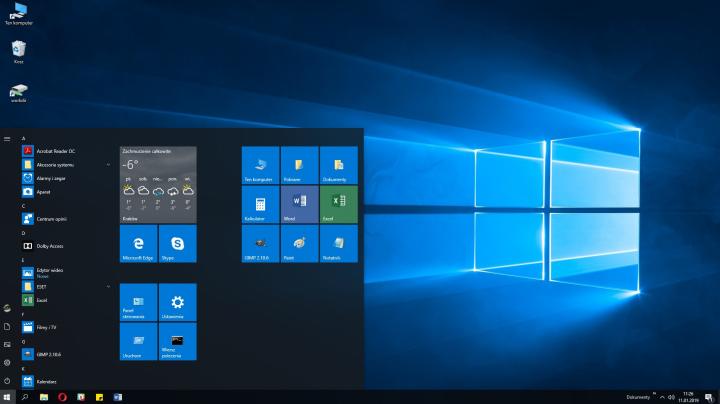Viewport: 720px width, 404px height.
Task: Select the Kosz recycle bin icon
Action: (x=19, y=52)
